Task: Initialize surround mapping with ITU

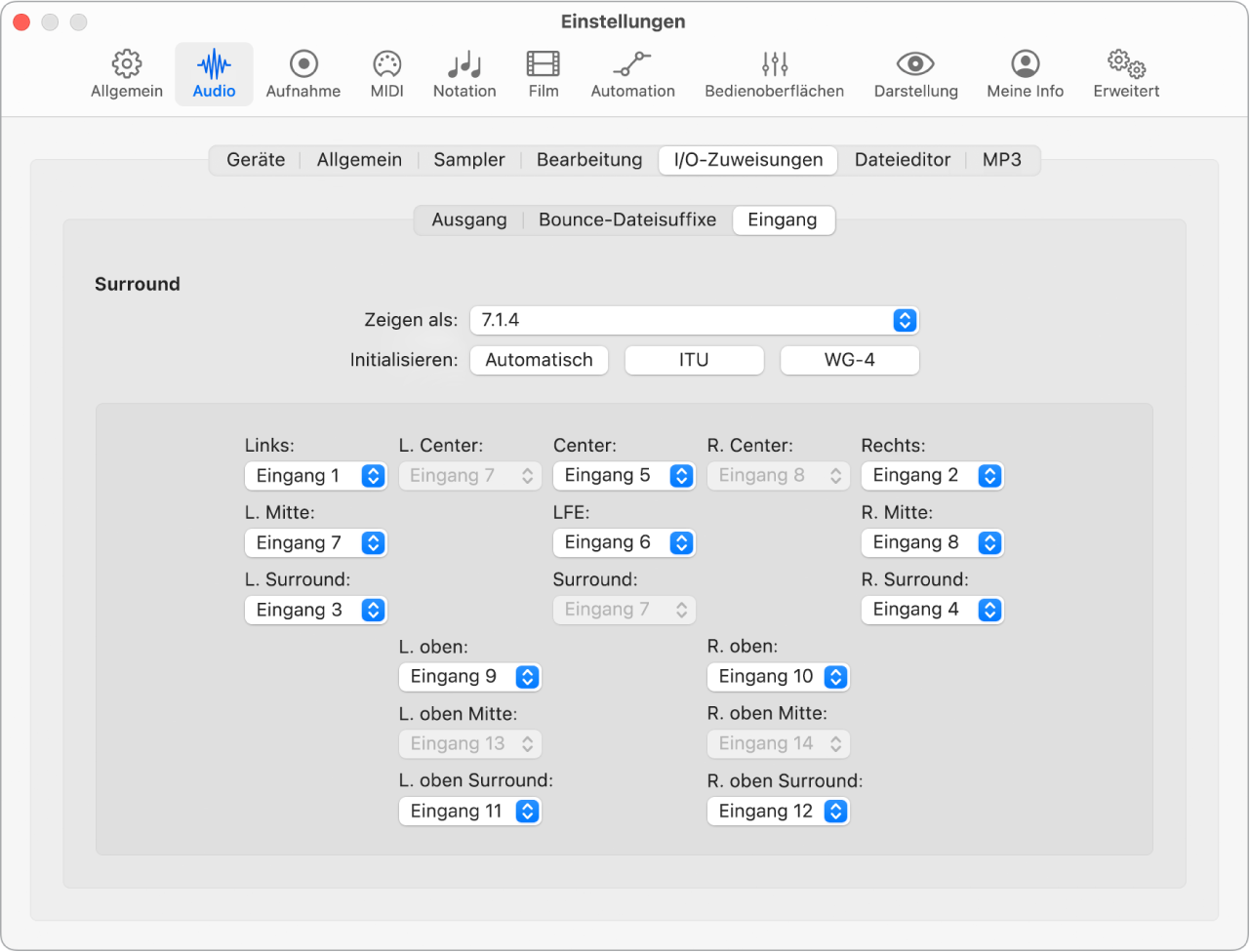Action: [x=694, y=360]
